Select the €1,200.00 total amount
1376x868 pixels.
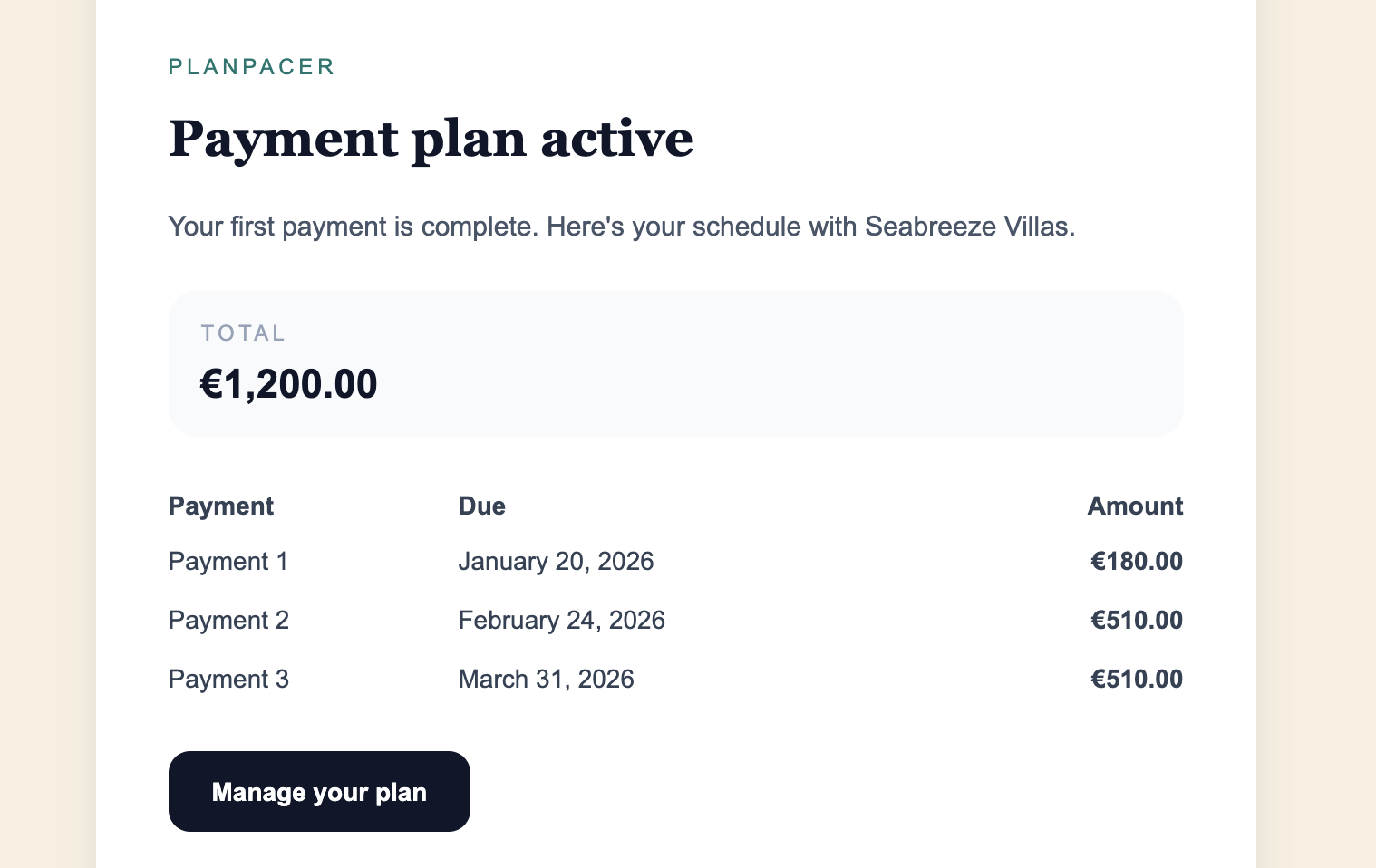click(288, 384)
